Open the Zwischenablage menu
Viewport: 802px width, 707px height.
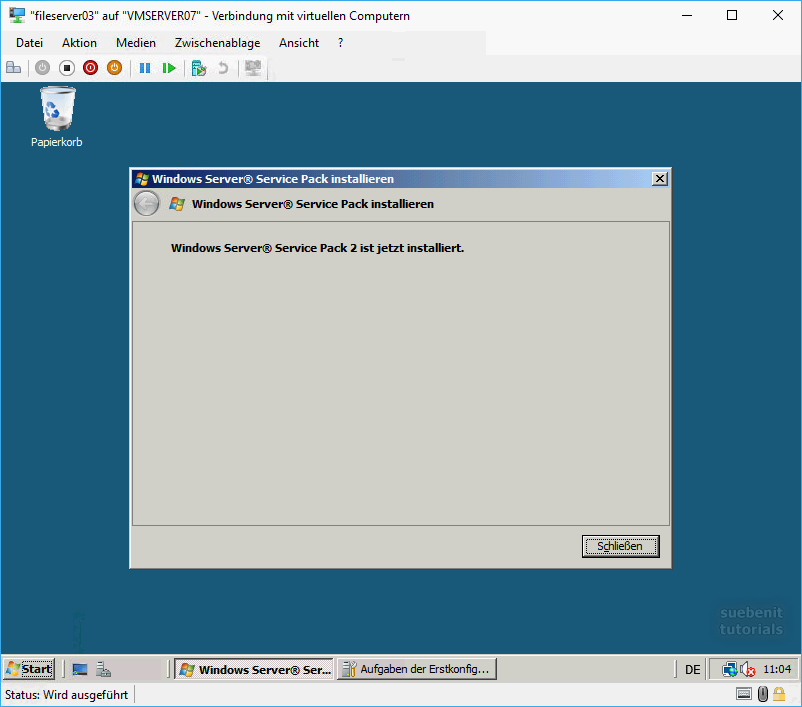pos(217,43)
